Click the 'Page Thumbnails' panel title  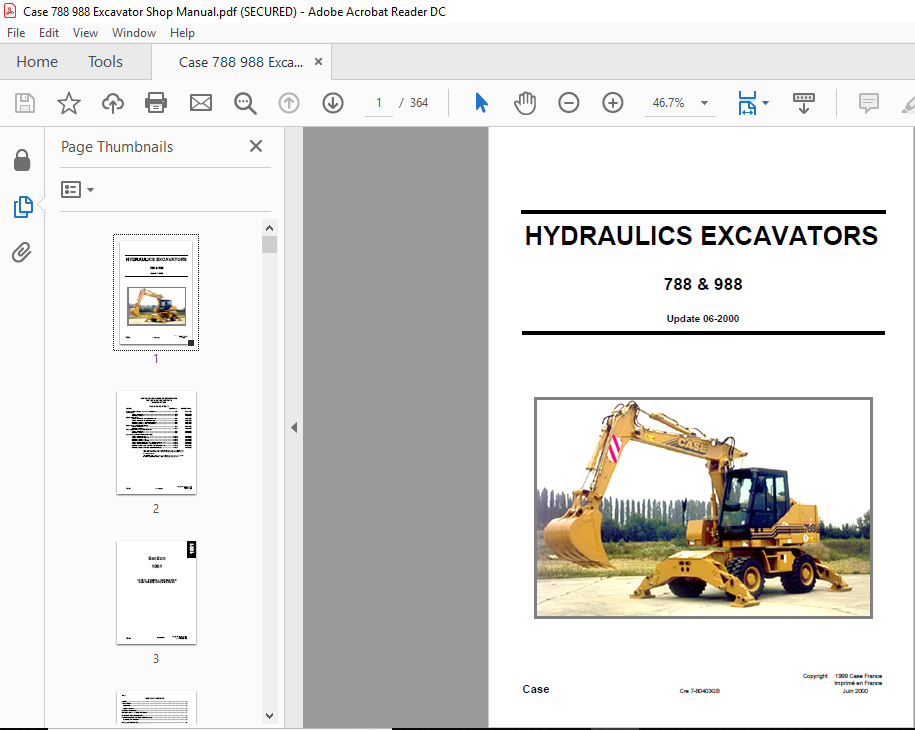pos(117,146)
